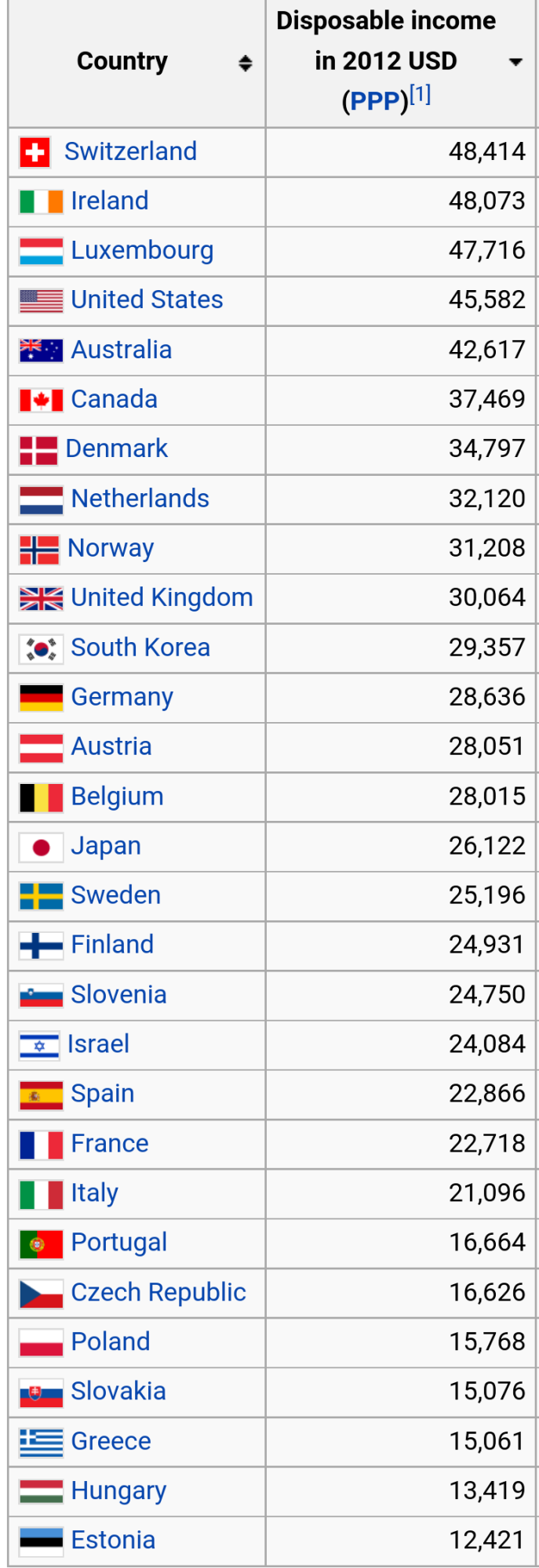
Task: Click the Switzerland flag icon
Action: coord(35,152)
